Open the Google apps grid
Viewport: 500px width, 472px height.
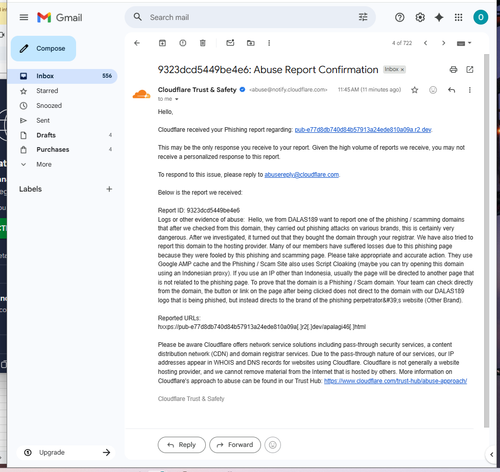tap(458, 17)
